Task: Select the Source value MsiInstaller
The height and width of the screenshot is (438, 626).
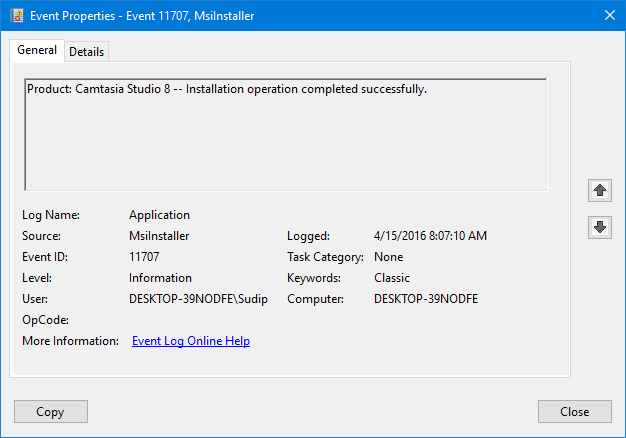Action: point(159,236)
